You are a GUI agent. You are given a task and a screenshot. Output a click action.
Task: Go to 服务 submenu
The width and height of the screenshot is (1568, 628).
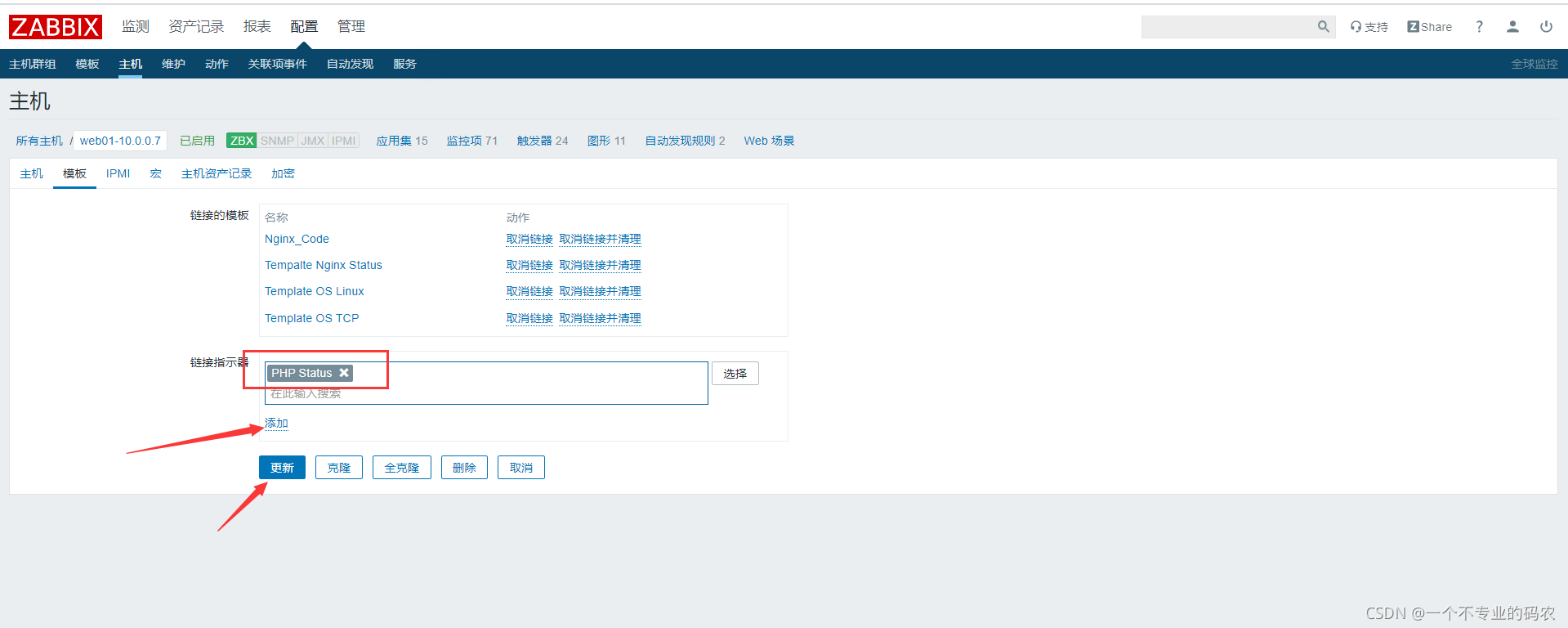(x=404, y=64)
